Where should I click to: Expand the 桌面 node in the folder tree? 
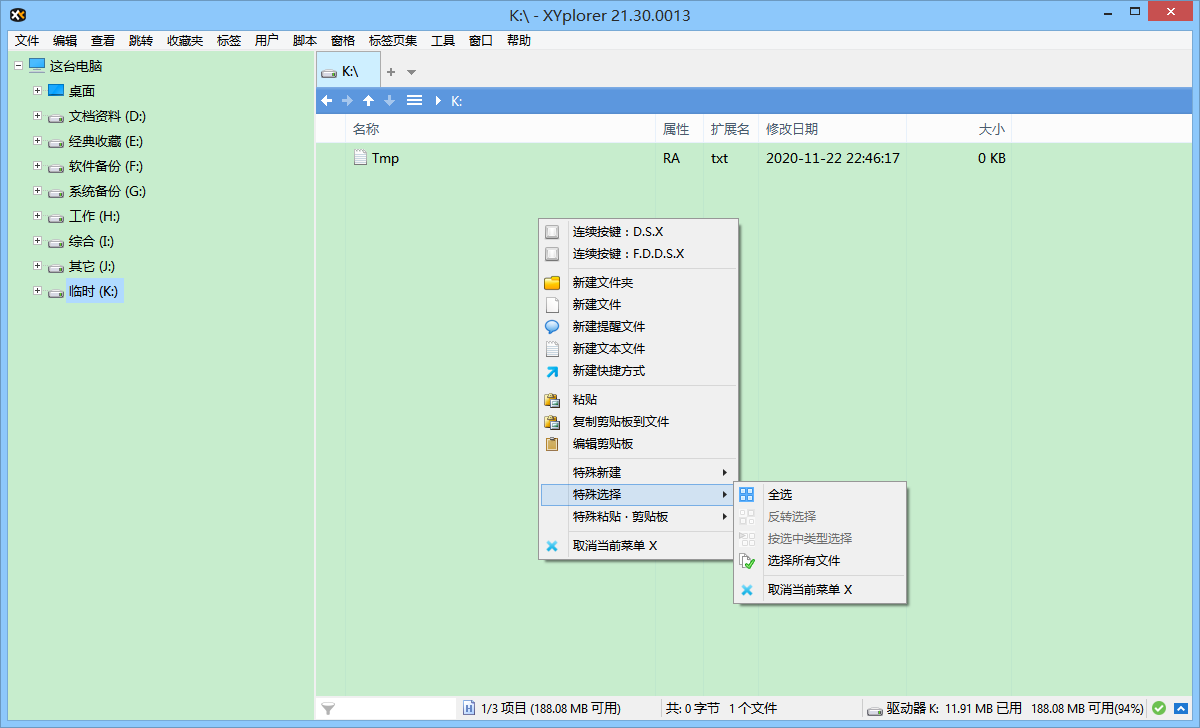[x=36, y=90]
